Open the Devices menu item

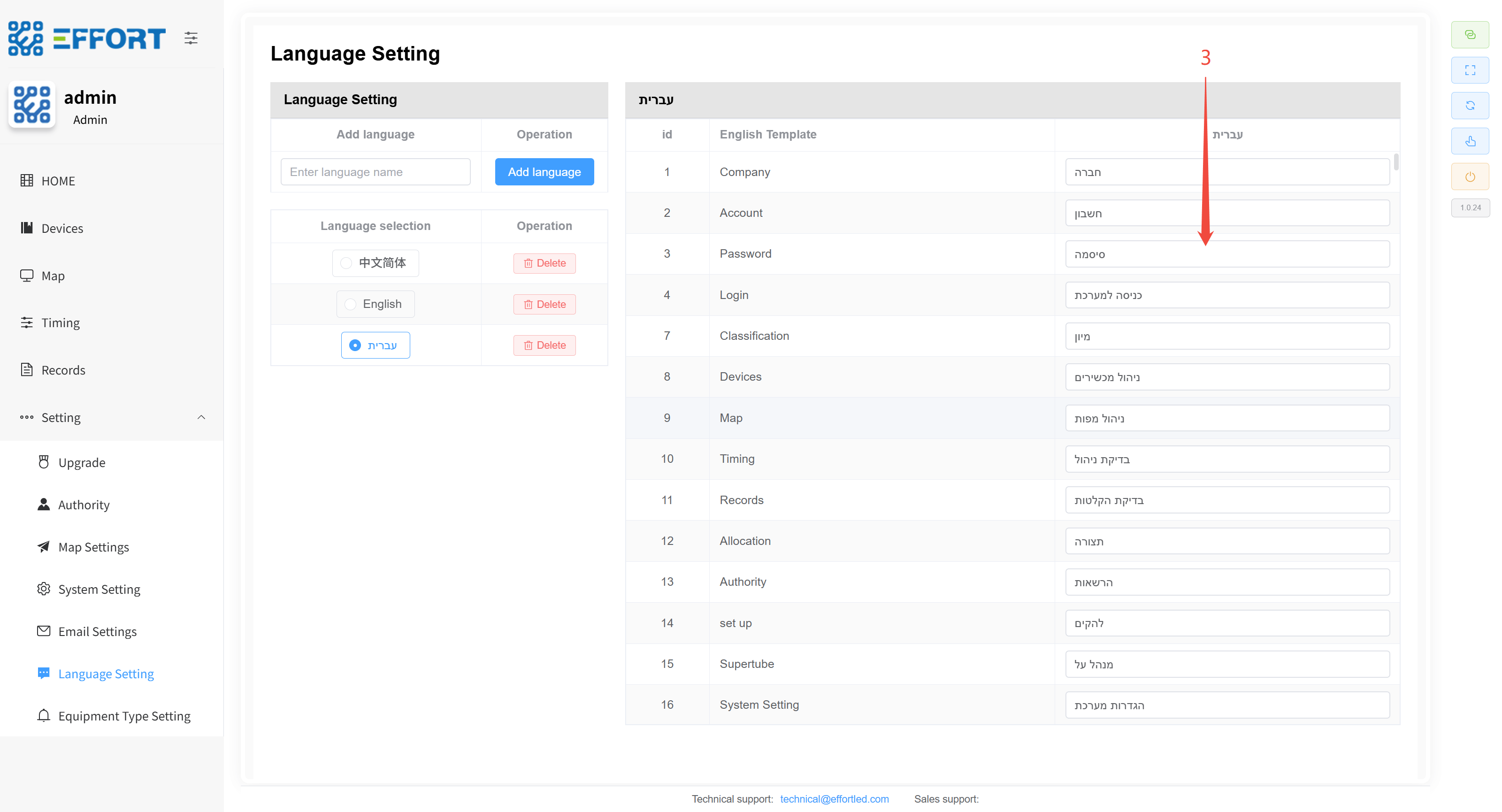click(62, 229)
